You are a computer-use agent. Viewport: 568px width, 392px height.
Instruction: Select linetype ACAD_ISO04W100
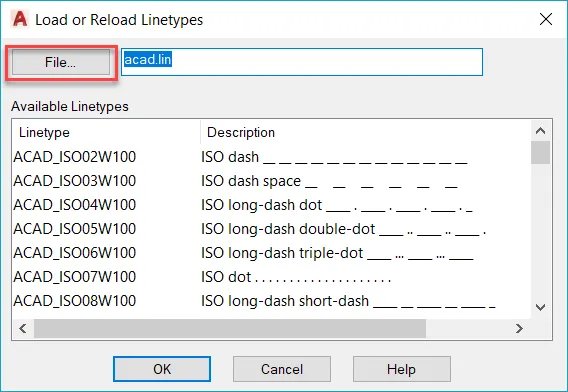75,205
